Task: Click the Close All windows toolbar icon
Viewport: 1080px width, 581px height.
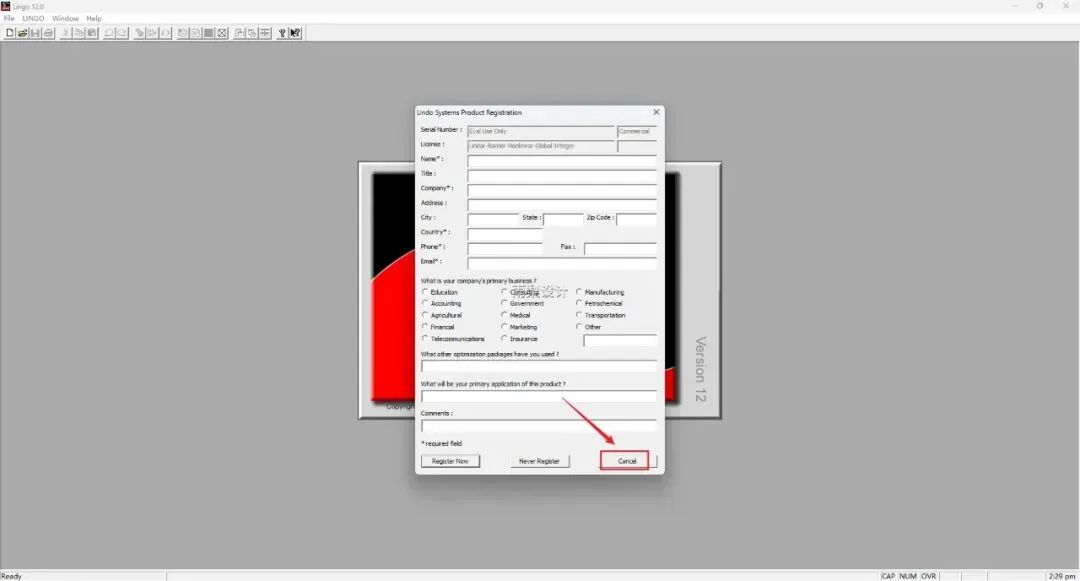Action: (252, 32)
